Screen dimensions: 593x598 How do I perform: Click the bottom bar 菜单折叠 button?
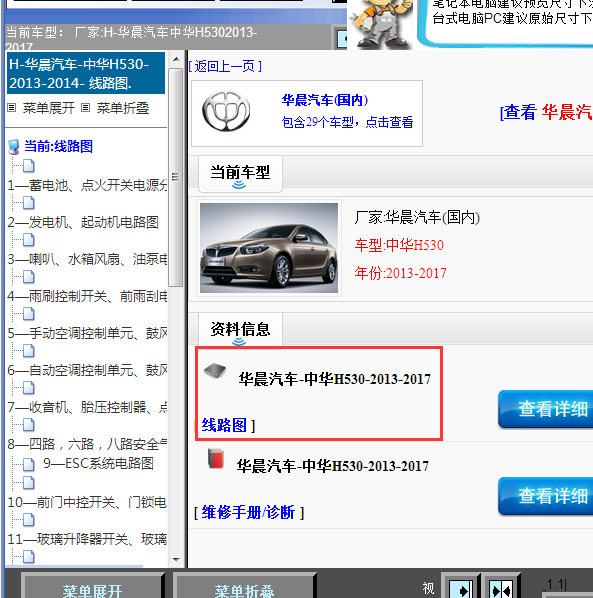(x=244, y=586)
